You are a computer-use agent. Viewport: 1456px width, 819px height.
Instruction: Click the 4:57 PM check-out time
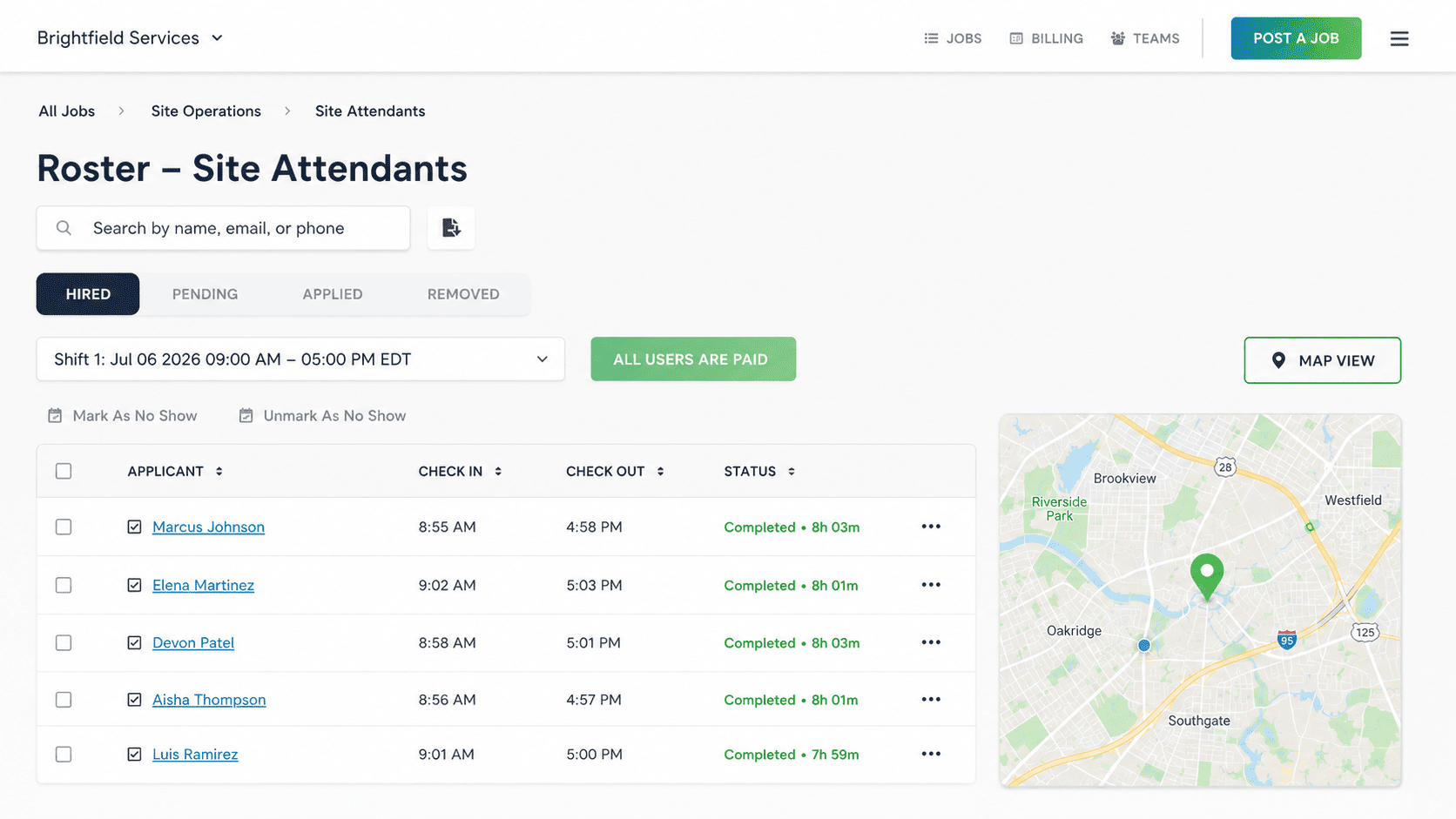[594, 700]
